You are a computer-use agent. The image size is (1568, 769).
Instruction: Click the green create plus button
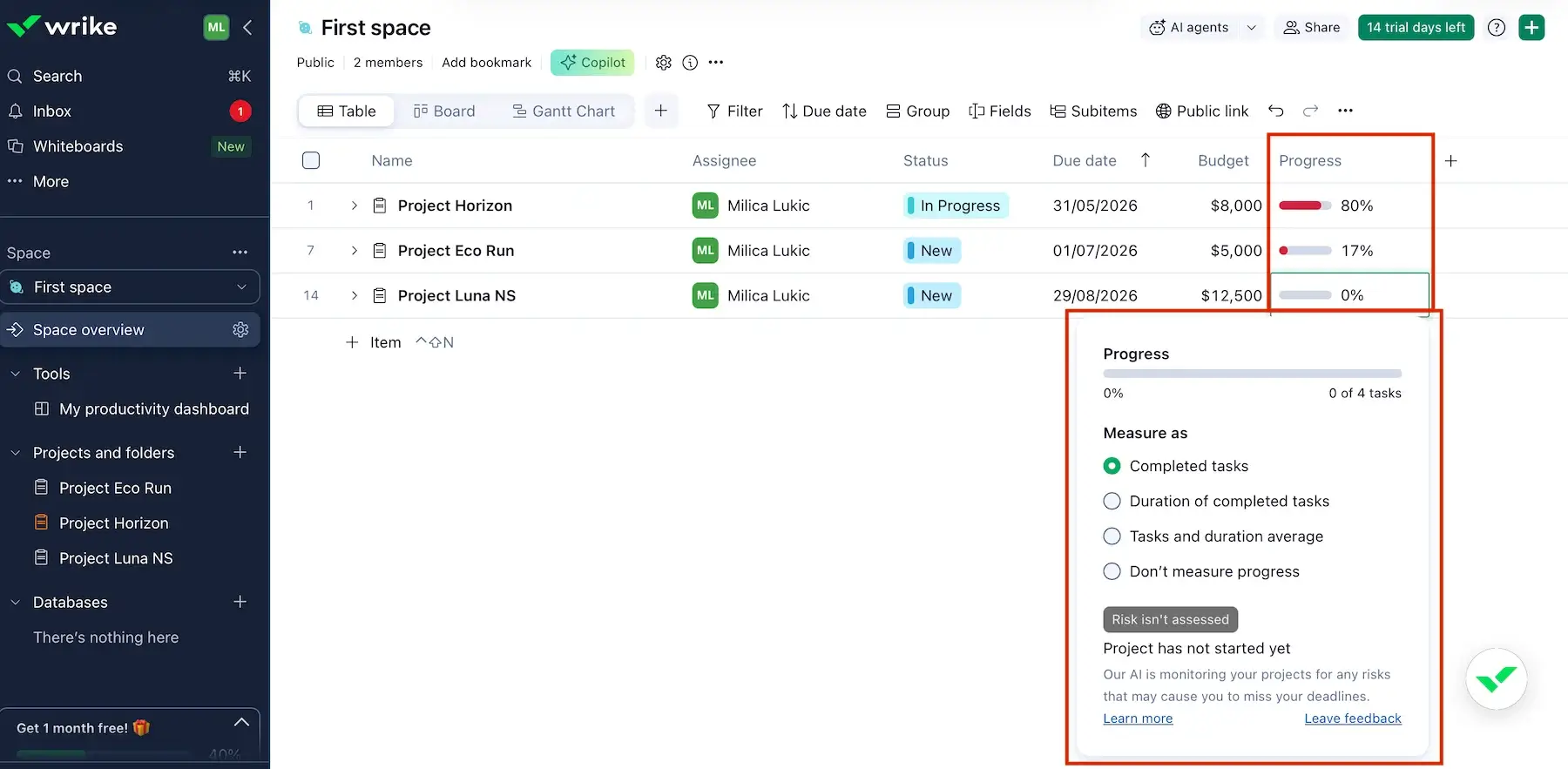[x=1531, y=28]
